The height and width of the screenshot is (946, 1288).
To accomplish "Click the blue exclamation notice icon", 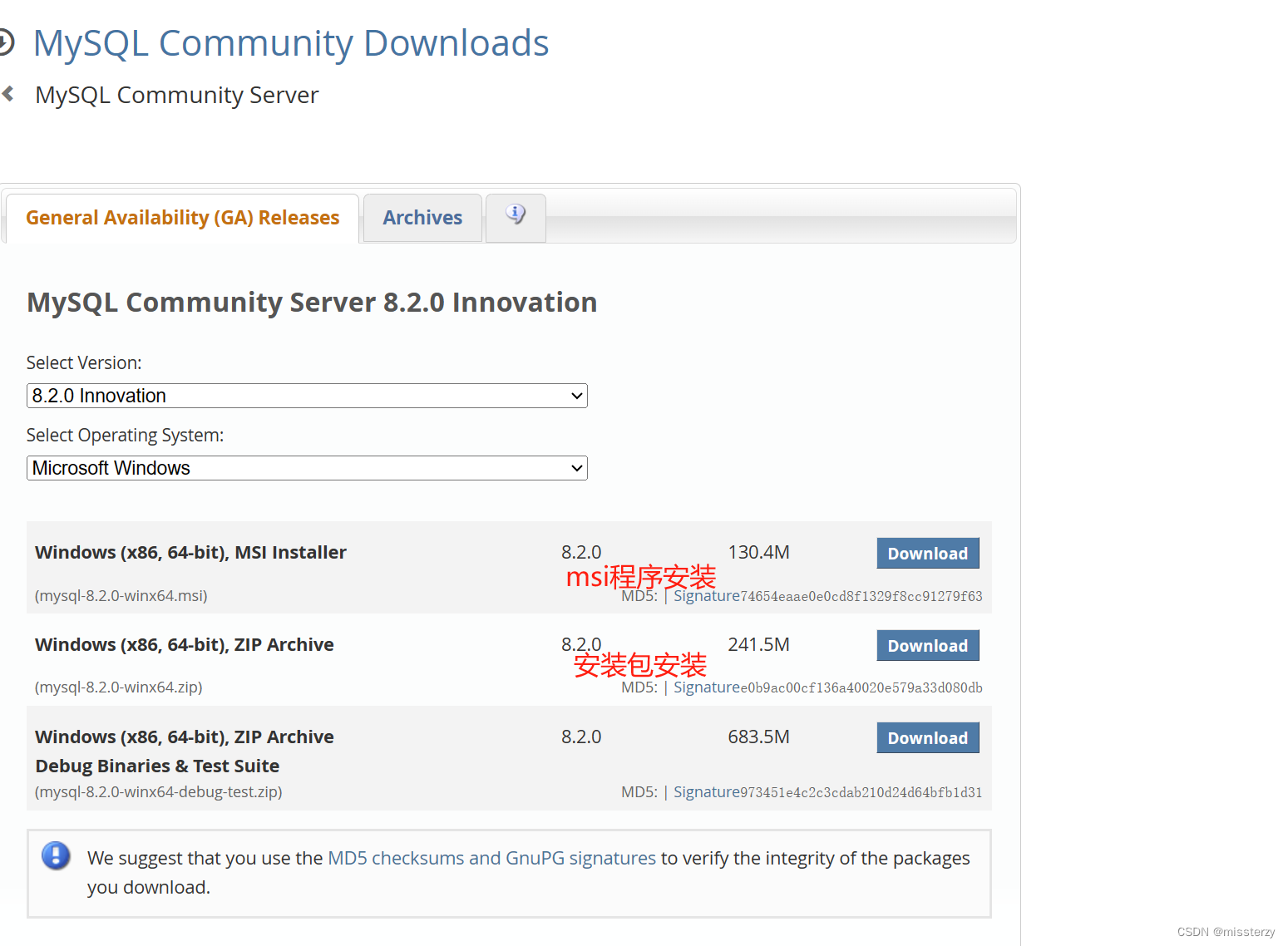I will 56,855.
